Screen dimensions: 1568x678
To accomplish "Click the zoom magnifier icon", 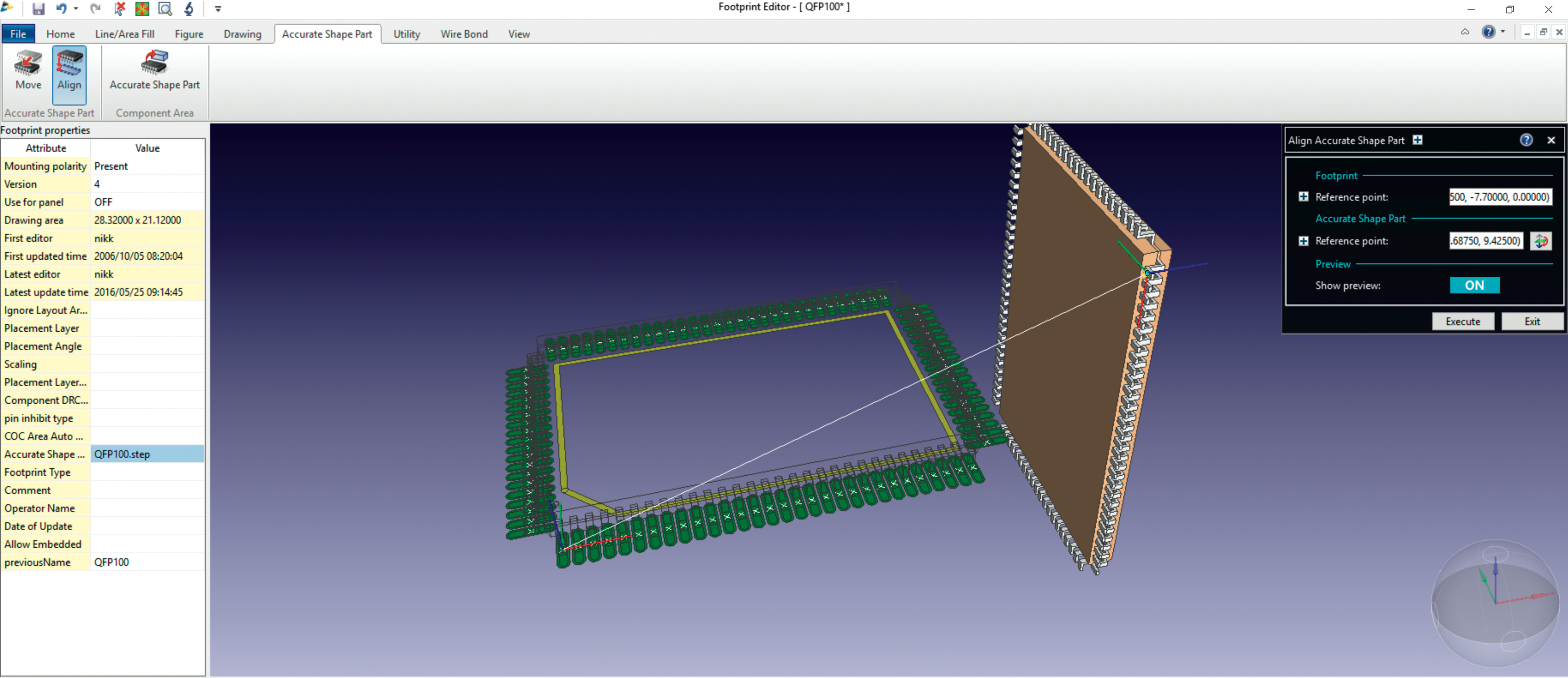I will tap(165, 9).
